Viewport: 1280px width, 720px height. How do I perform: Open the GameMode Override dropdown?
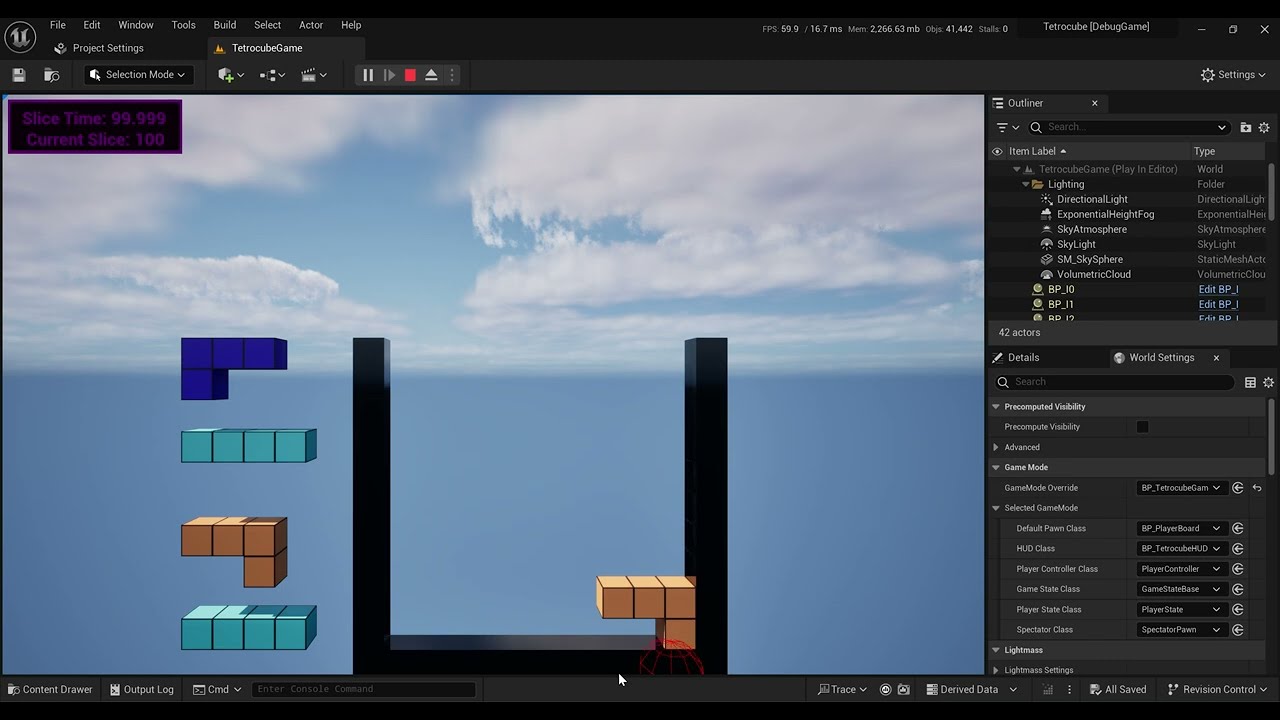[x=1181, y=488]
